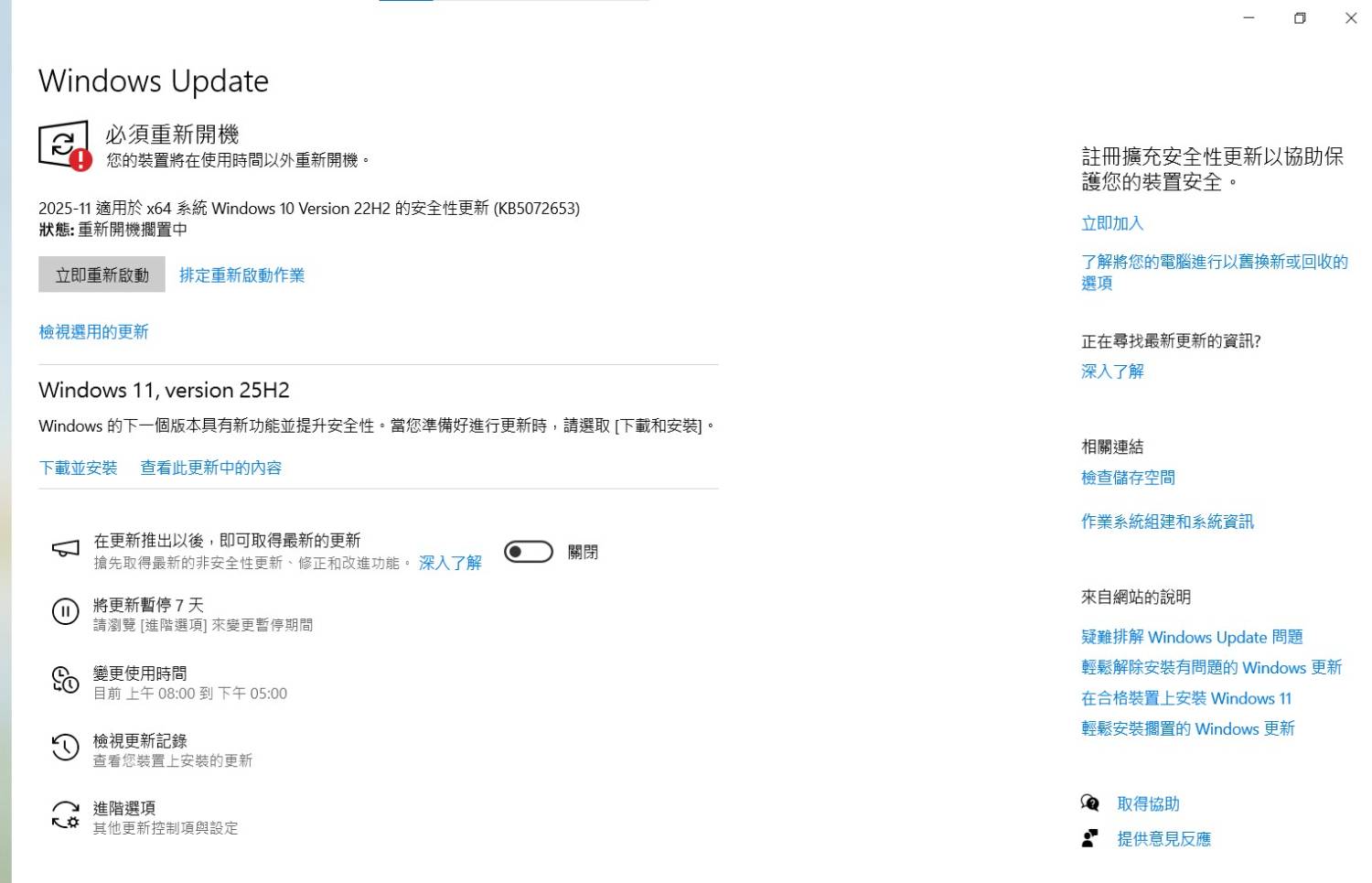Open 檢查儲存空間 related link

click(x=1128, y=478)
